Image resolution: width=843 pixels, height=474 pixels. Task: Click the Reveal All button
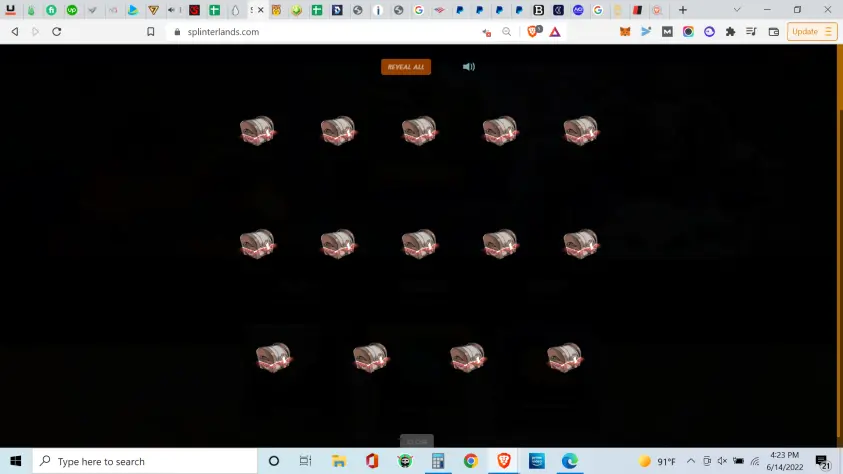(406, 67)
